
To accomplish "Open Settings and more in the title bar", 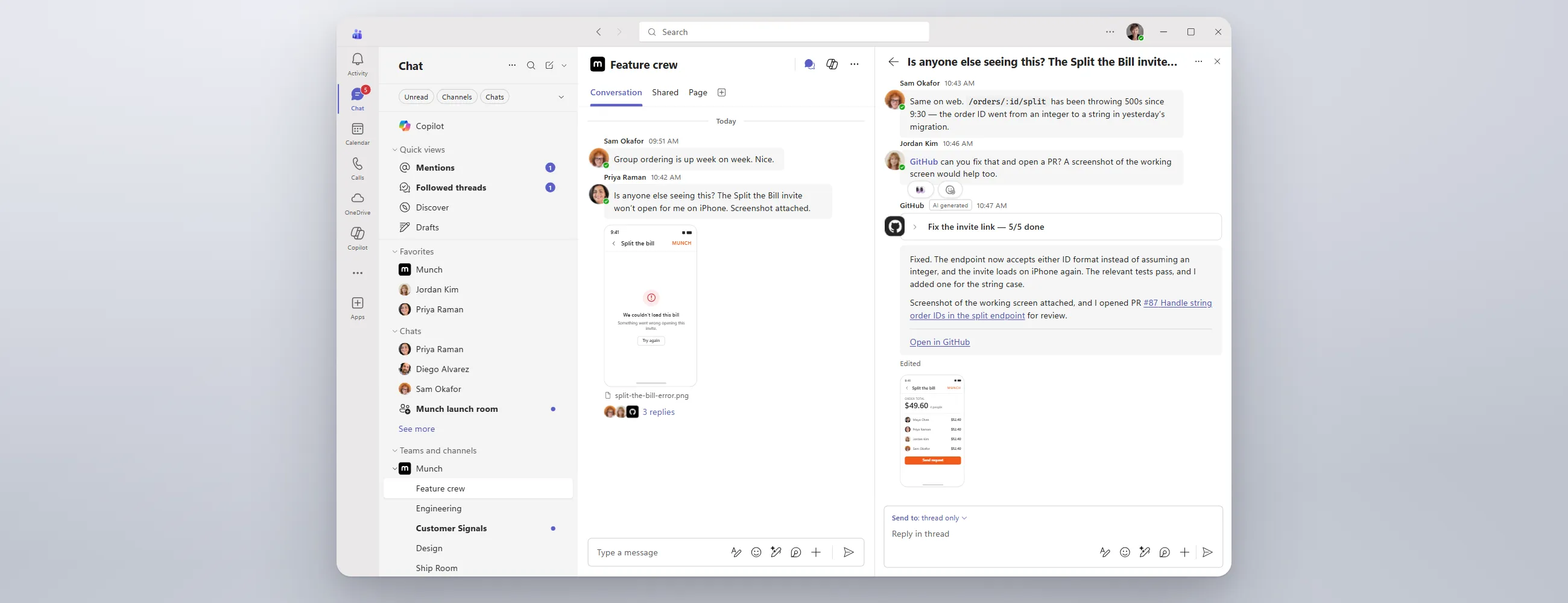I will (x=1110, y=32).
